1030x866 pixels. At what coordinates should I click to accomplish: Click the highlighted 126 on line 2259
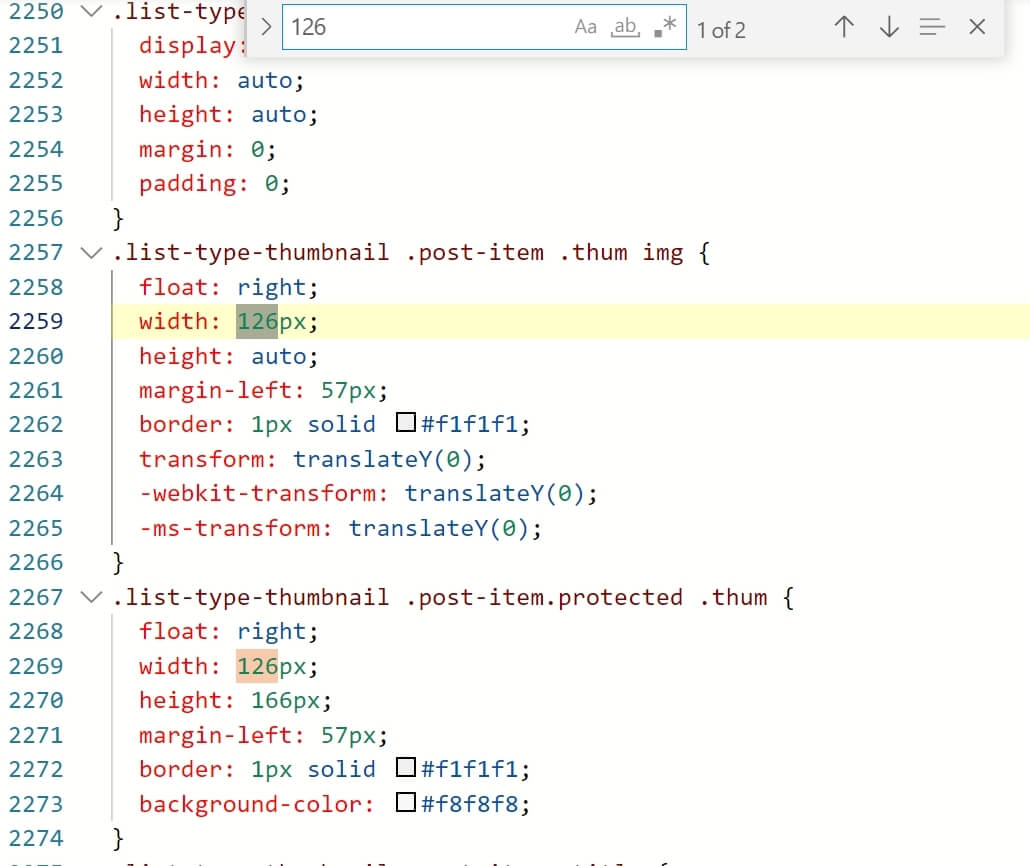click(x=257, y=321)
